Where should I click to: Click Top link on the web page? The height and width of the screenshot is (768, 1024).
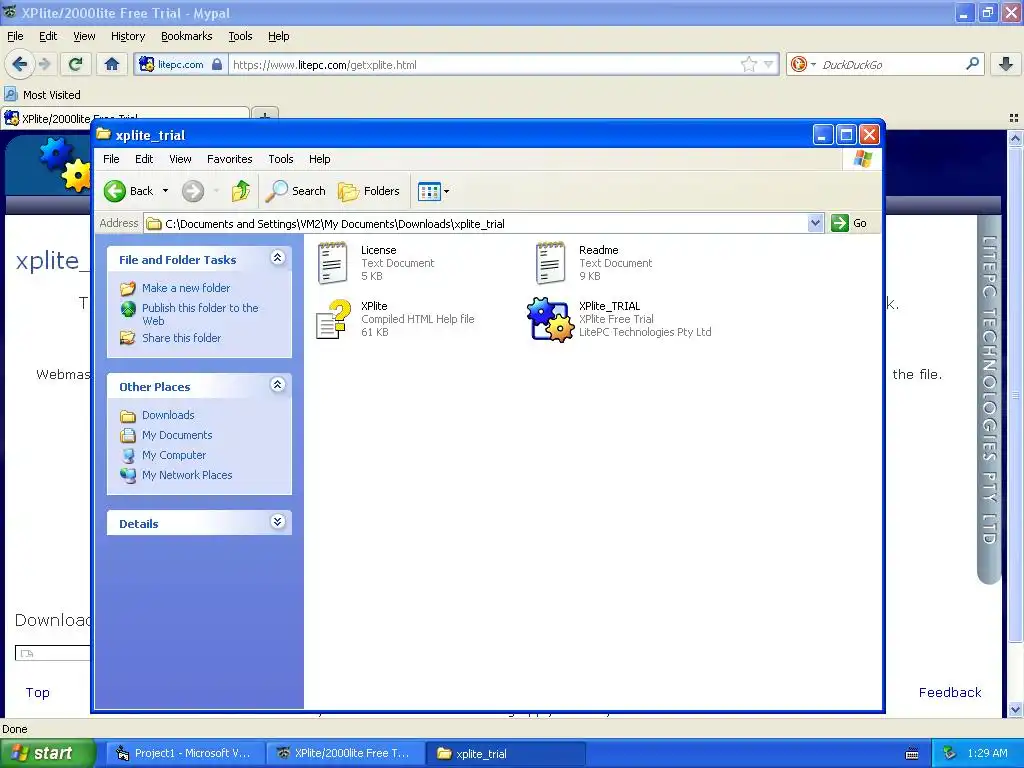(37, 692)
